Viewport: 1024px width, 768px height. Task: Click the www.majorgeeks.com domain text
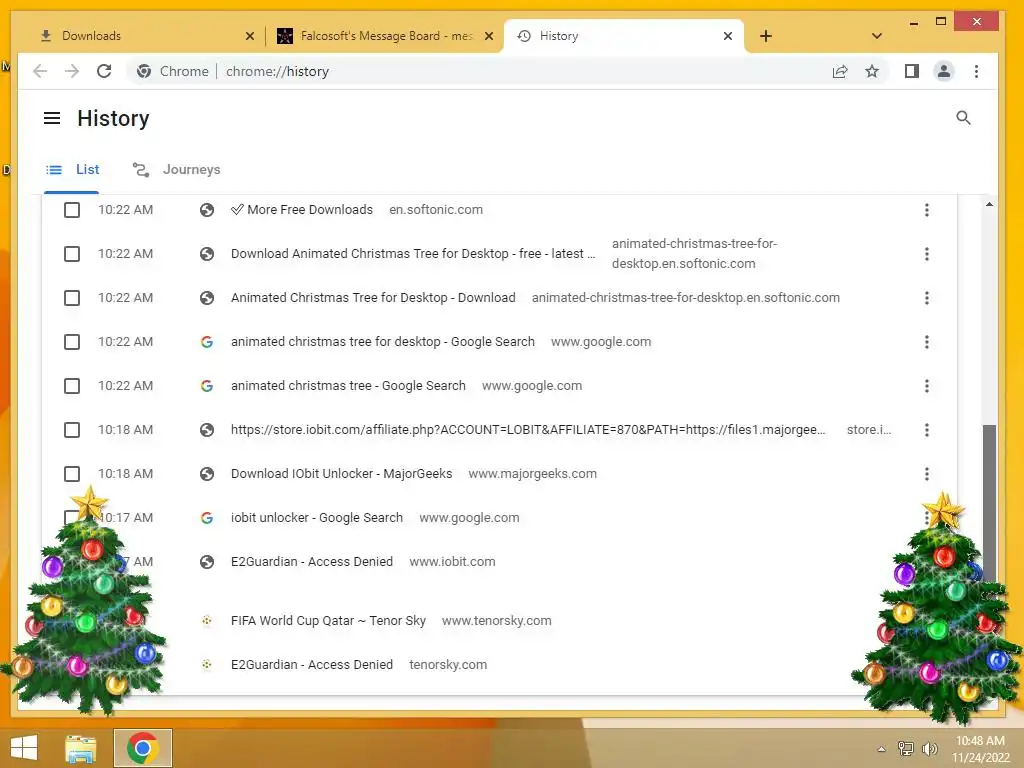(x=532, y=473)
